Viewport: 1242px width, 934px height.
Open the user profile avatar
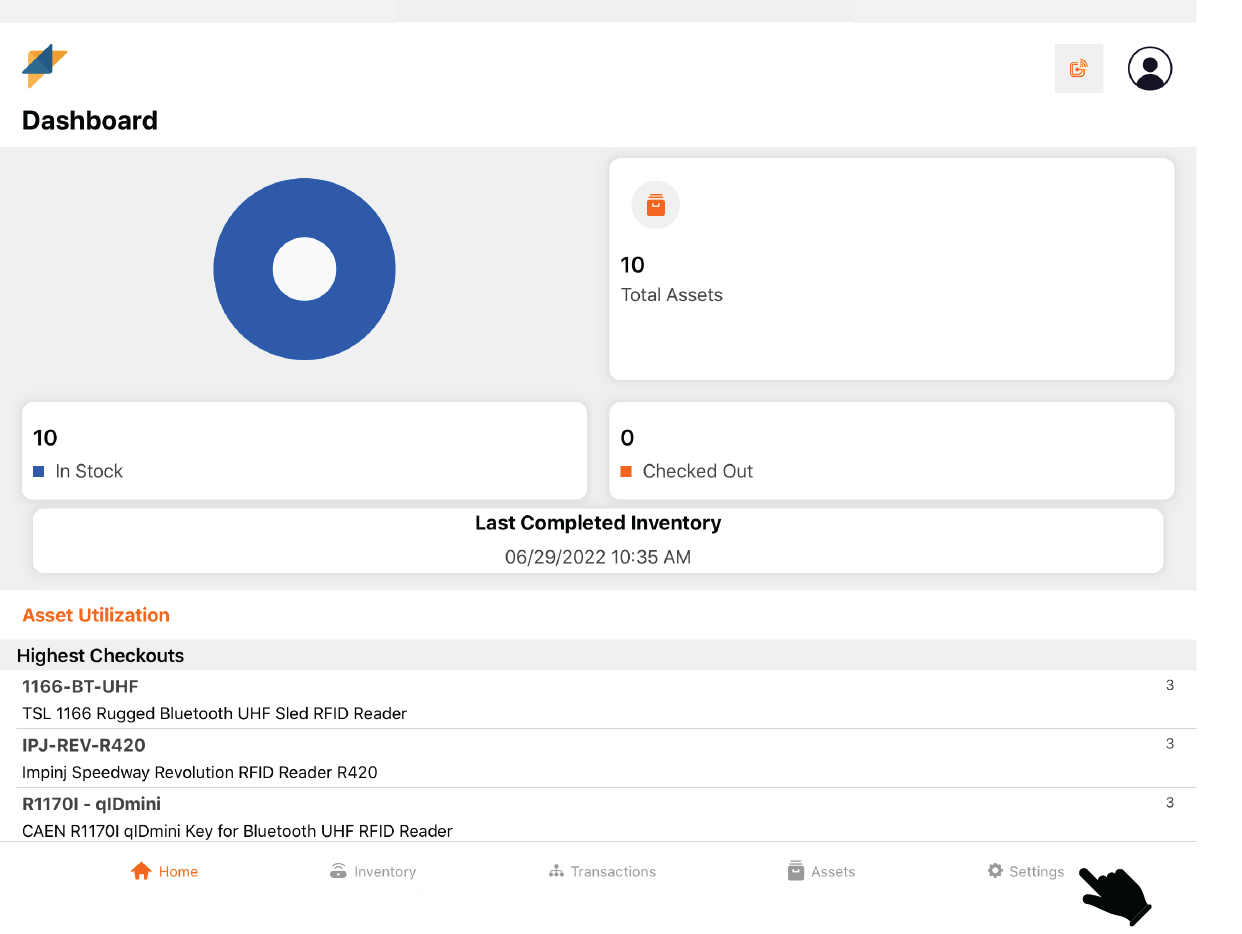[1149, 69]
